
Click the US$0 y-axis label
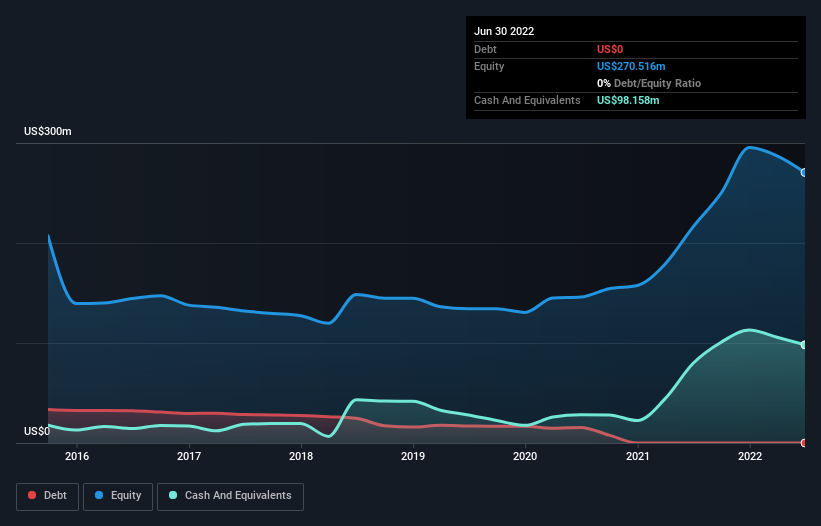[37, 431]
